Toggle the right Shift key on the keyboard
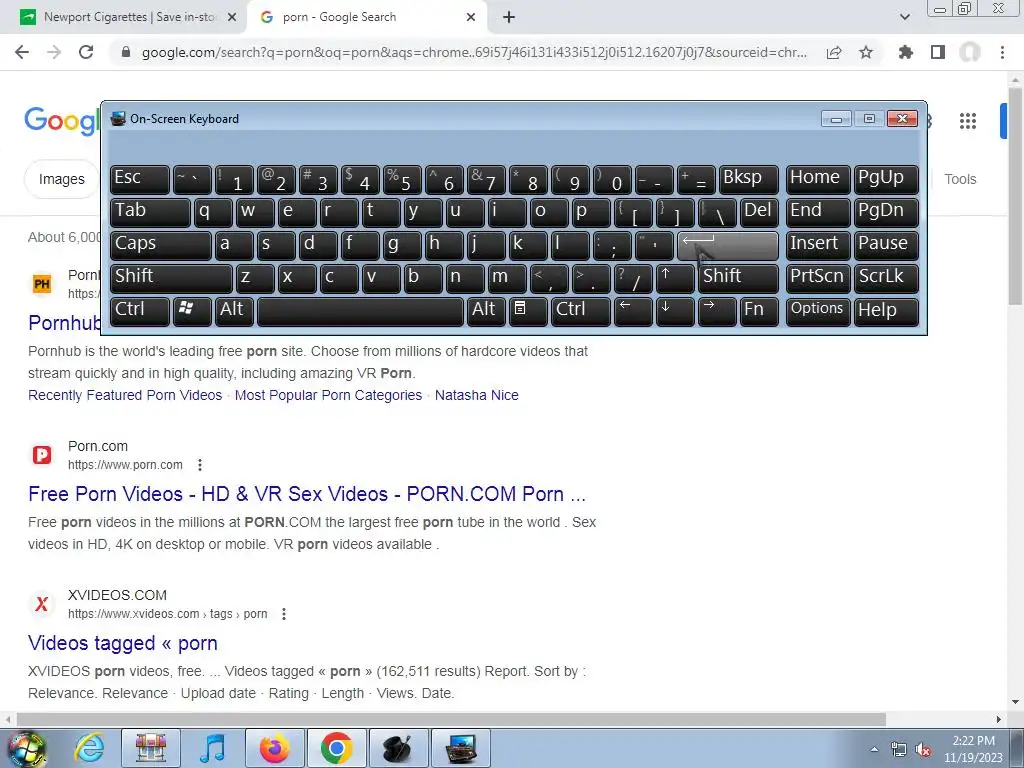The width and height of the screenshot is (1024, 768). point(738,278)
